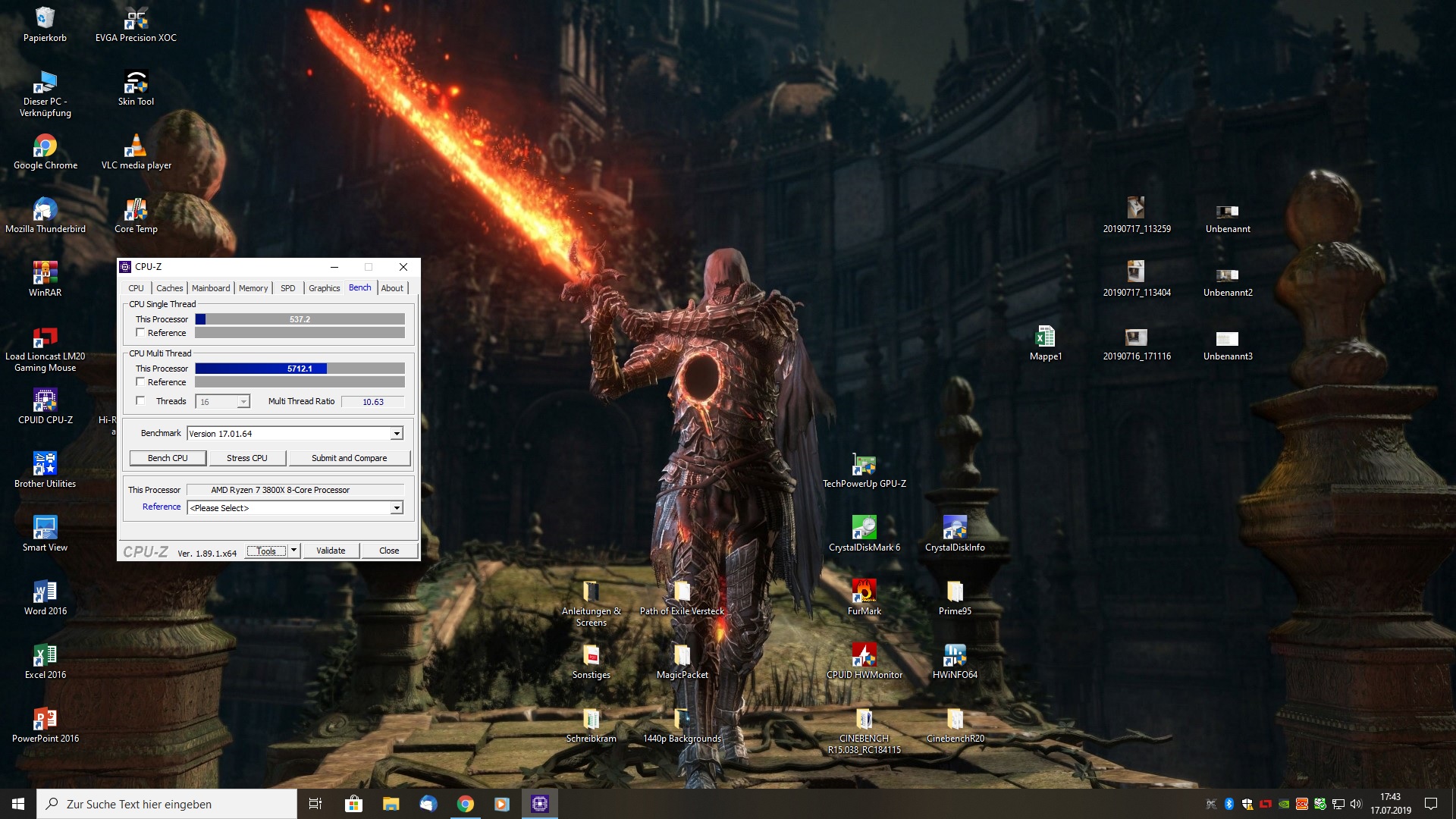Click the Windows taskbar search field

click(167, 804)
